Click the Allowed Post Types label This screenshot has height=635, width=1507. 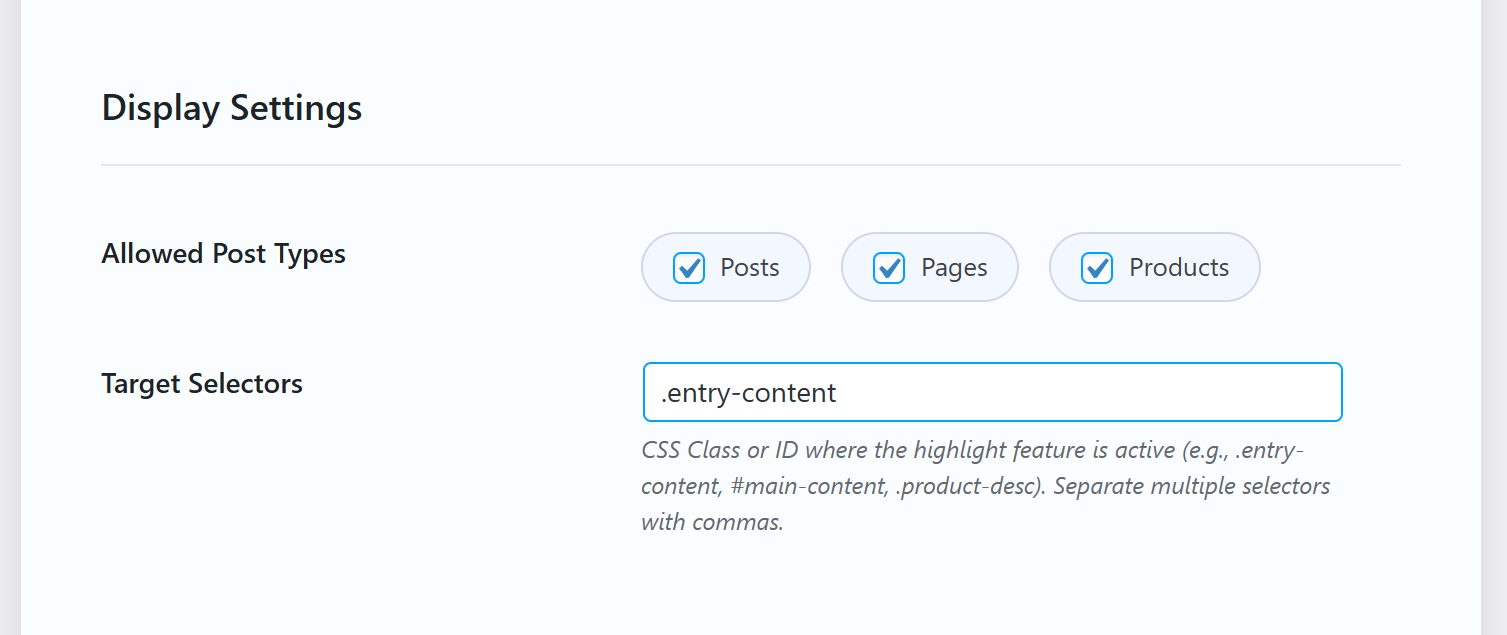223,254
